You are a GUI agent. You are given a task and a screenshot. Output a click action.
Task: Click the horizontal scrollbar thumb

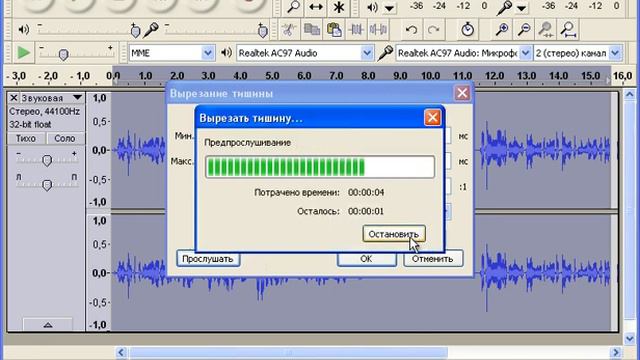[288, 352]
